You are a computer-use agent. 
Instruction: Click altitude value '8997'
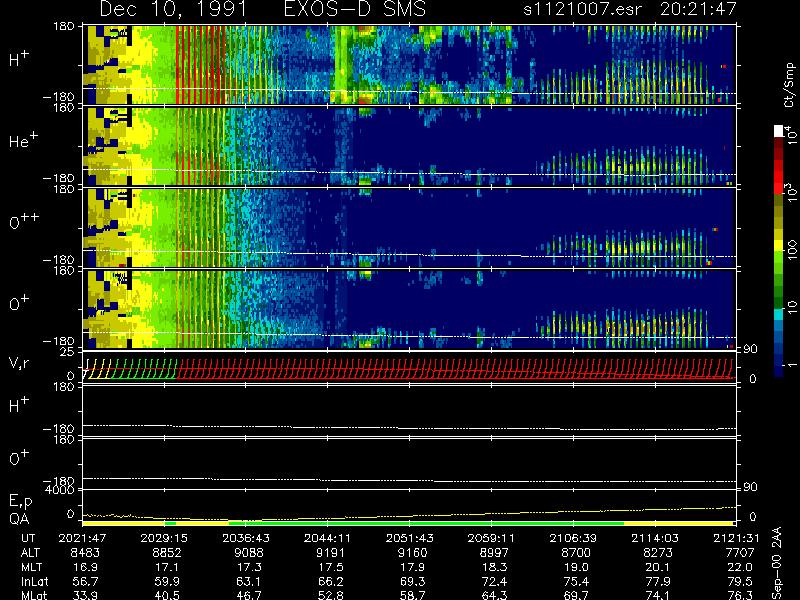(494, 553)
